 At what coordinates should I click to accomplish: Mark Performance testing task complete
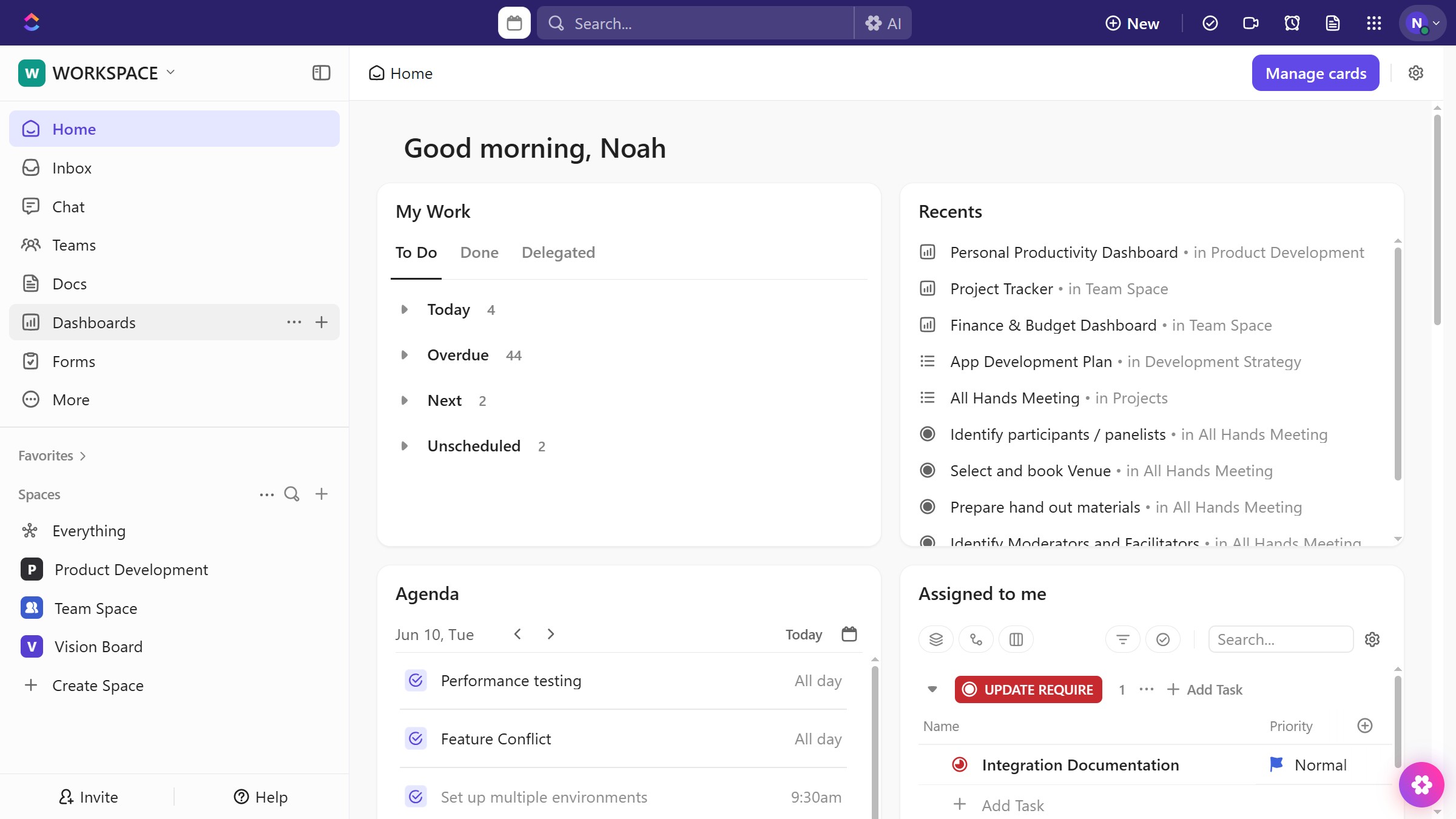click(416, 681)
